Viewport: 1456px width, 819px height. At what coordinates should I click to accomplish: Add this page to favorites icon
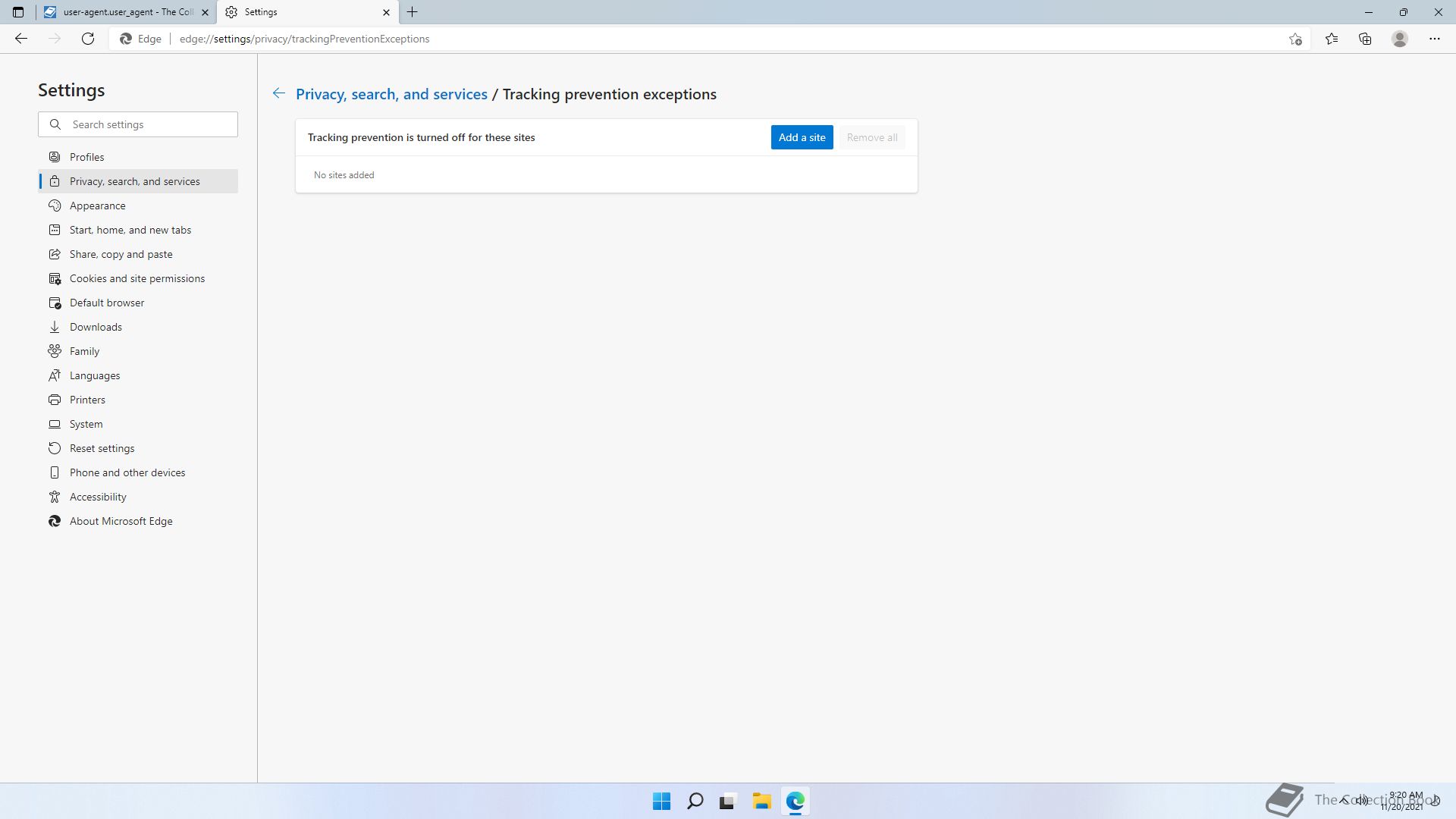pos(1295,39)
